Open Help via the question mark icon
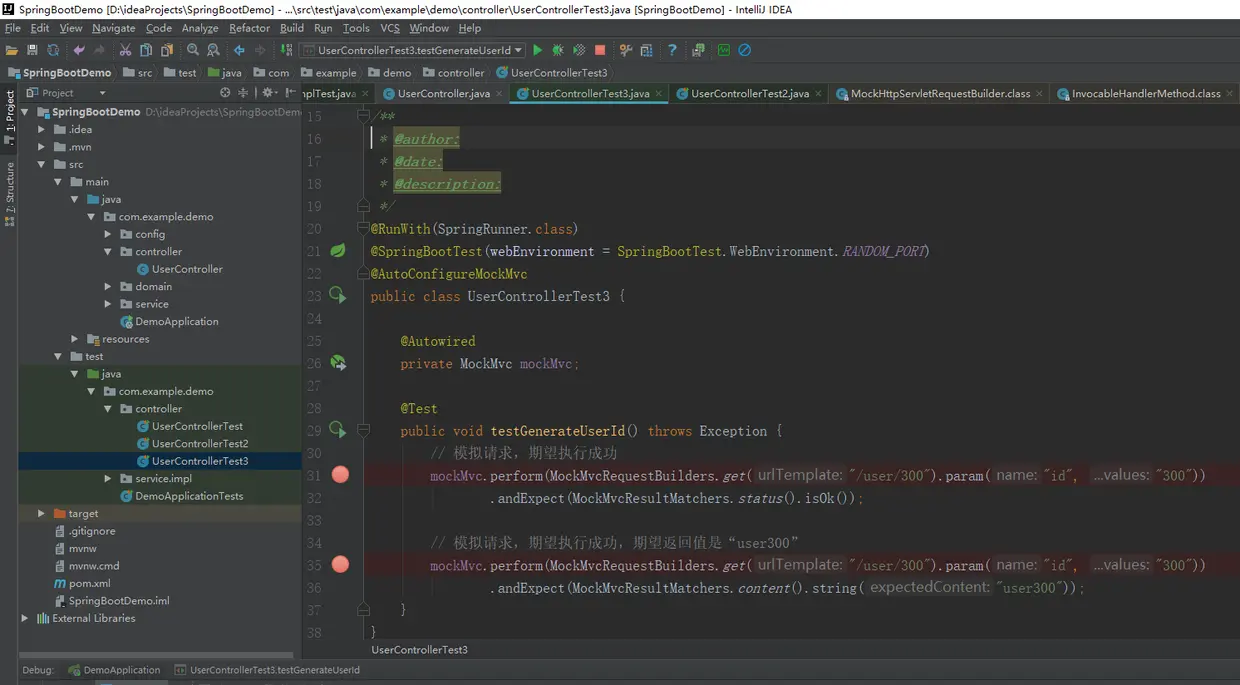This screenshot has width=1240, height=685. [672, 50]
